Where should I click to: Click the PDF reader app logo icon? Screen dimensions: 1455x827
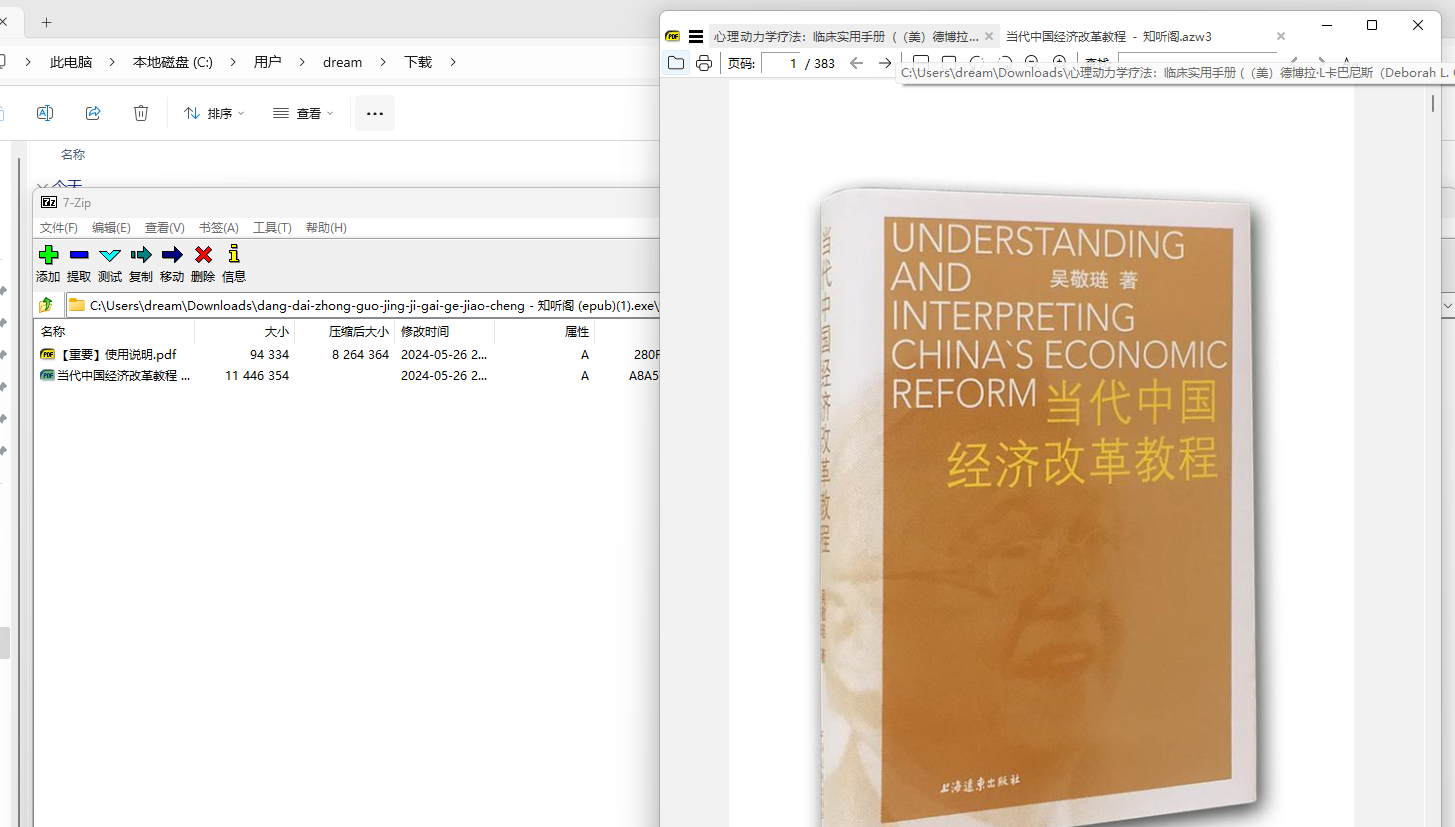673,36
